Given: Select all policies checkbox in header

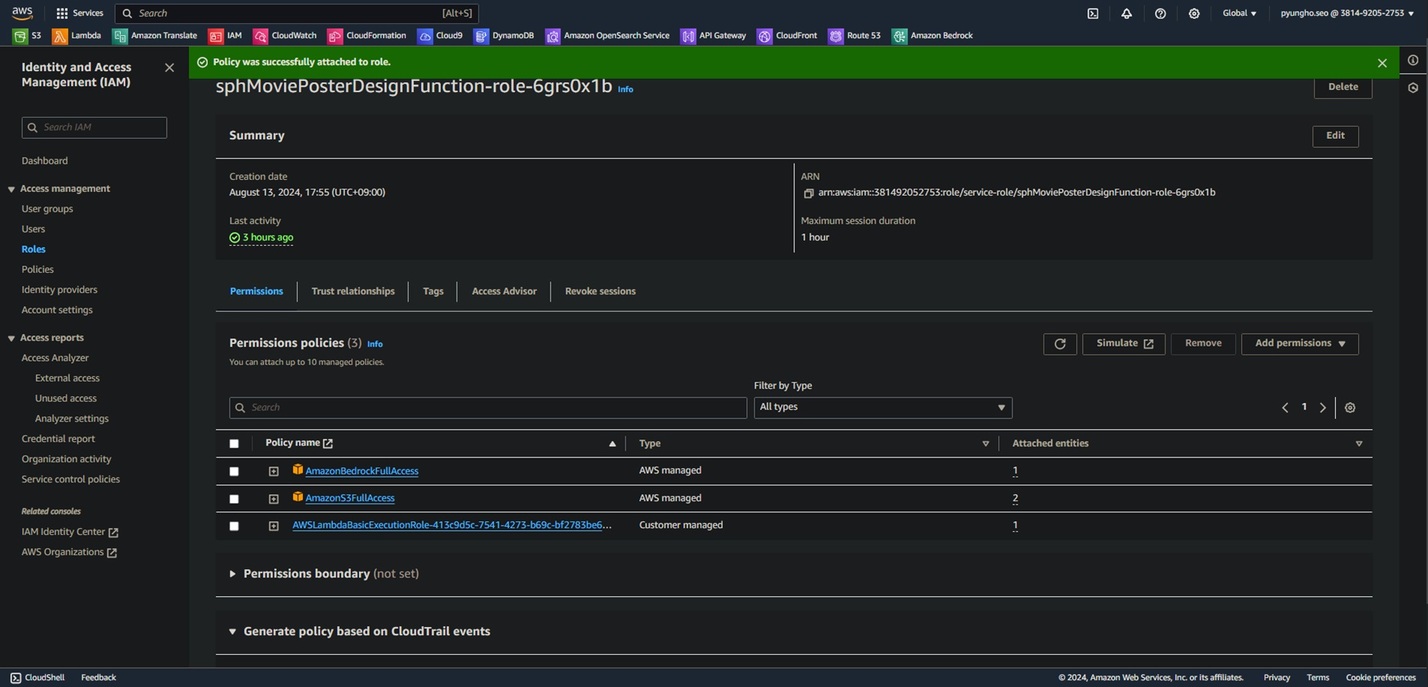Looking at the screenshot, I should (234, 444).
